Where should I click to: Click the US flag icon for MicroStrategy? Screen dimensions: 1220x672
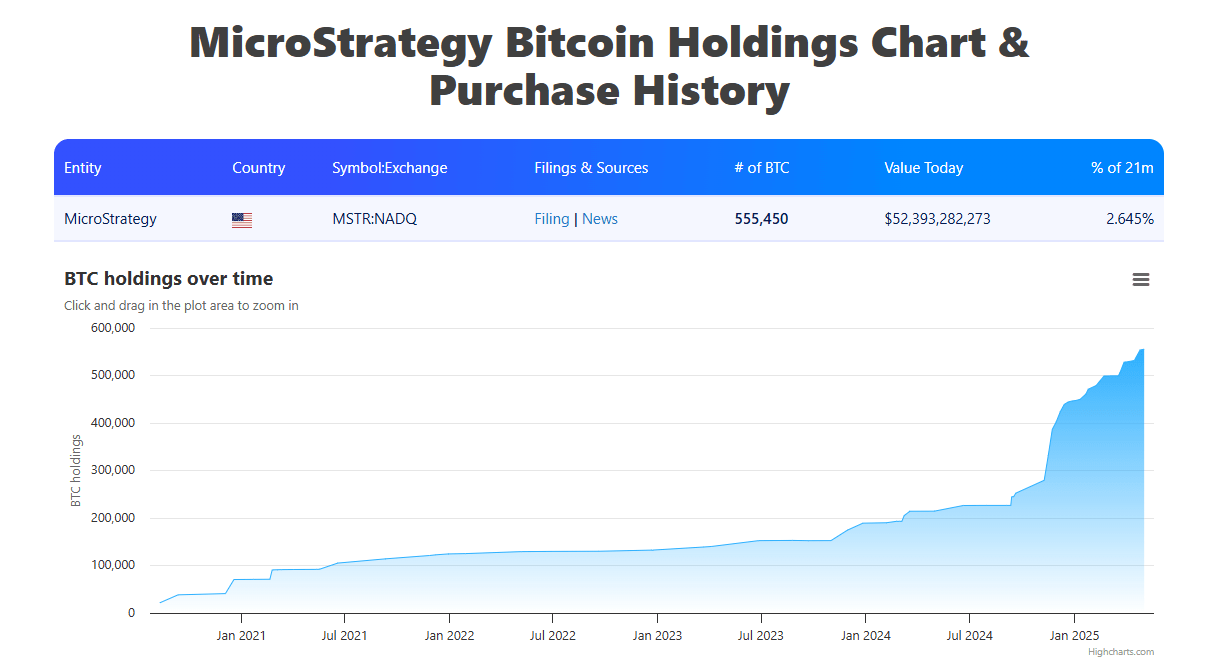[242, 219]
